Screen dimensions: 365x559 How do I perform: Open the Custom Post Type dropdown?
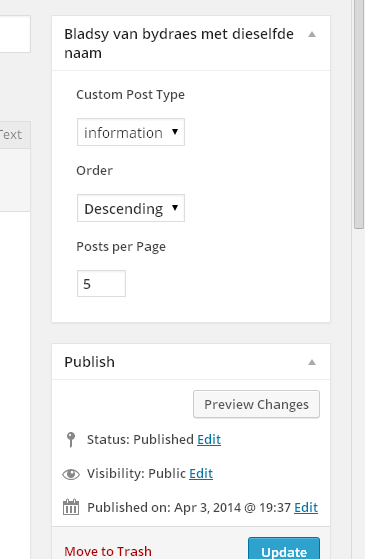(131, 132)
